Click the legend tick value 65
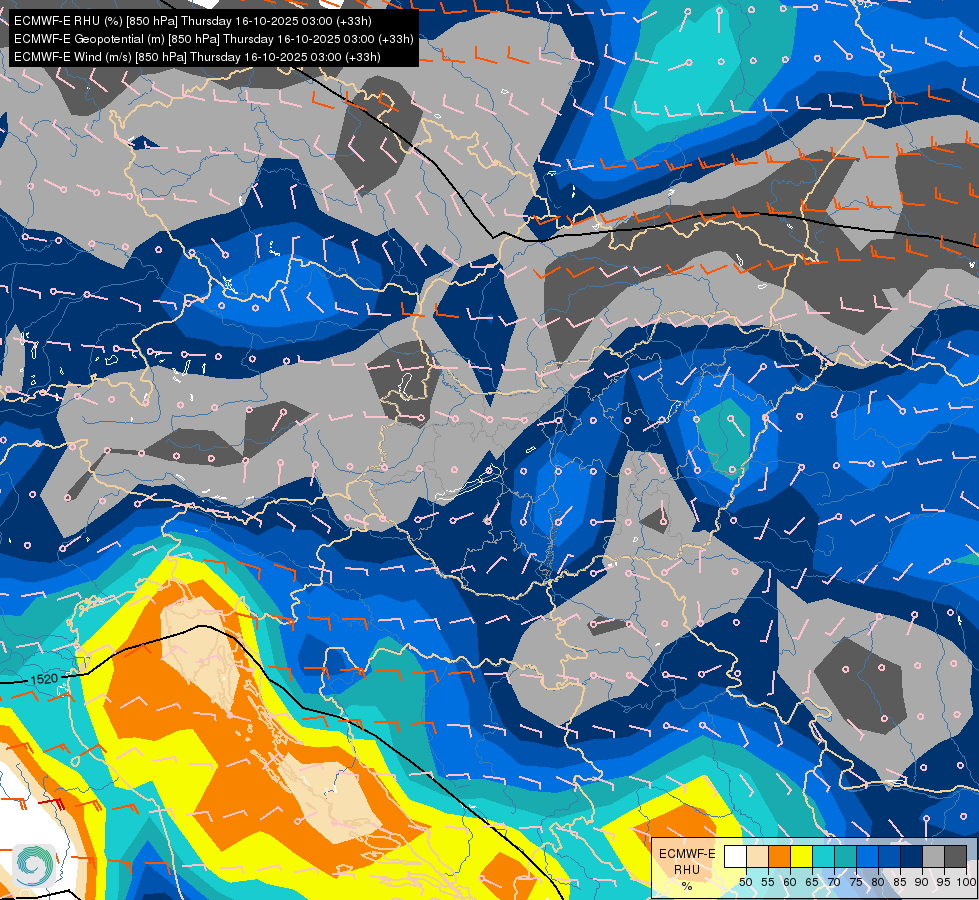 click(812, 882)
